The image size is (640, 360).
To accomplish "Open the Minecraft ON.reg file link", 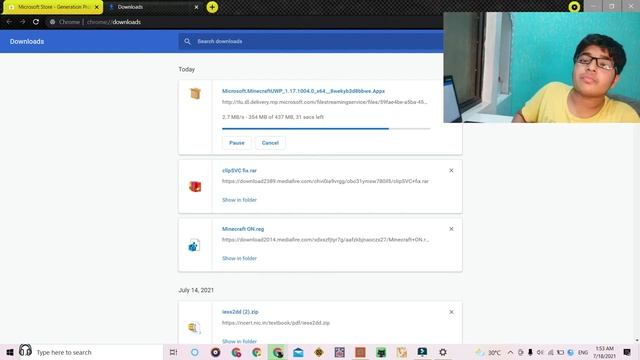I will [x=243, y=229].
